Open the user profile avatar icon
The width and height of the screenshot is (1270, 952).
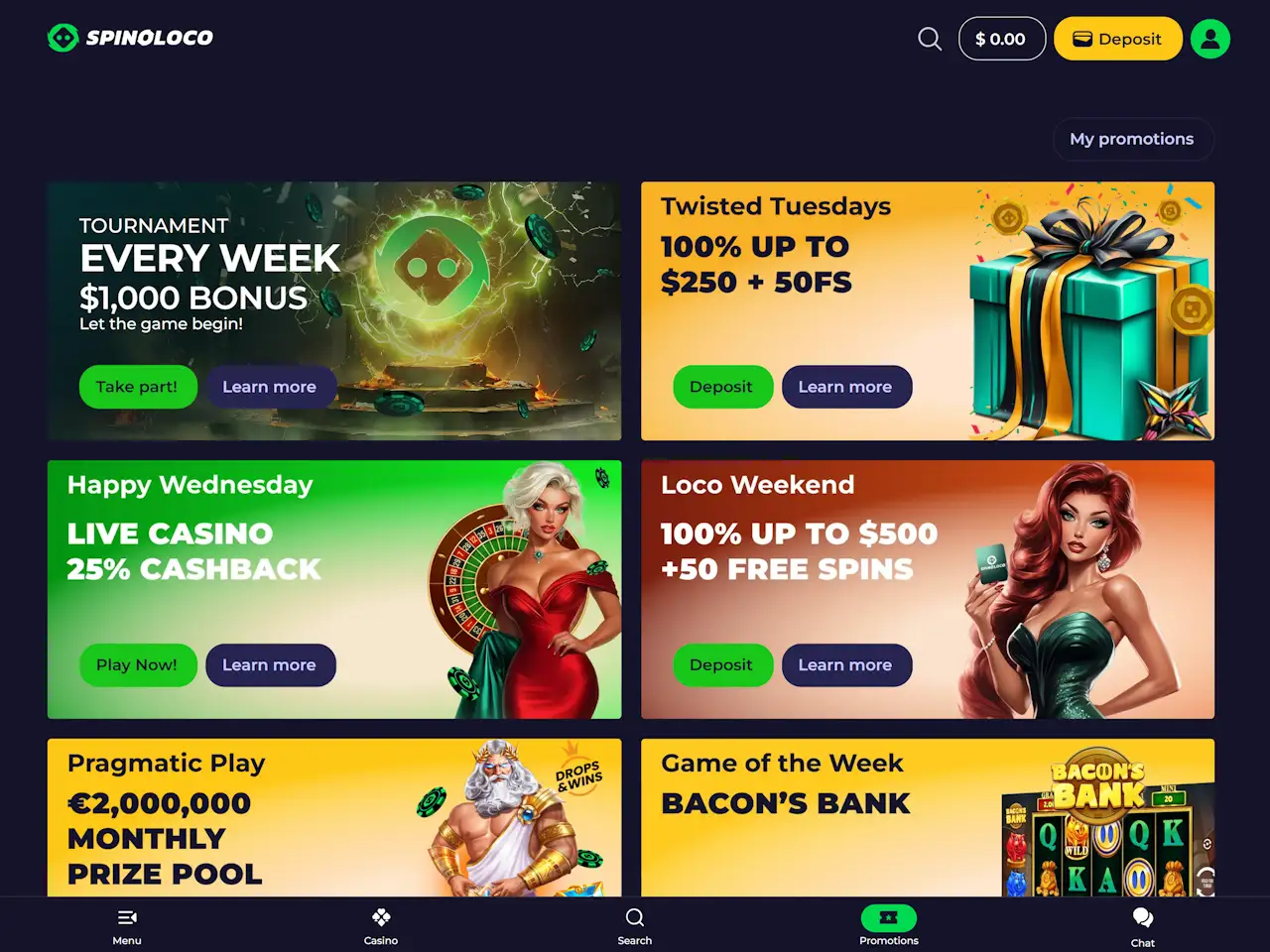click(x=1210, y=39)
